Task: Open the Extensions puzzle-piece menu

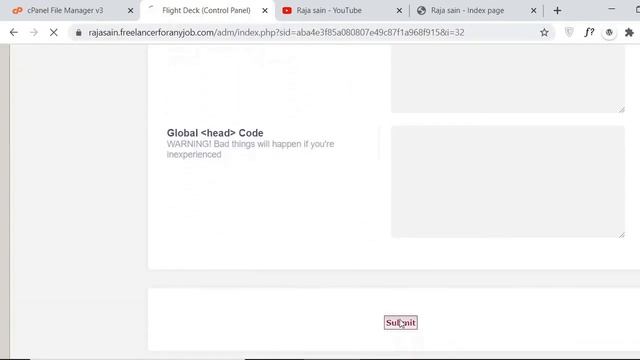Action: click(x=629, y=32)
